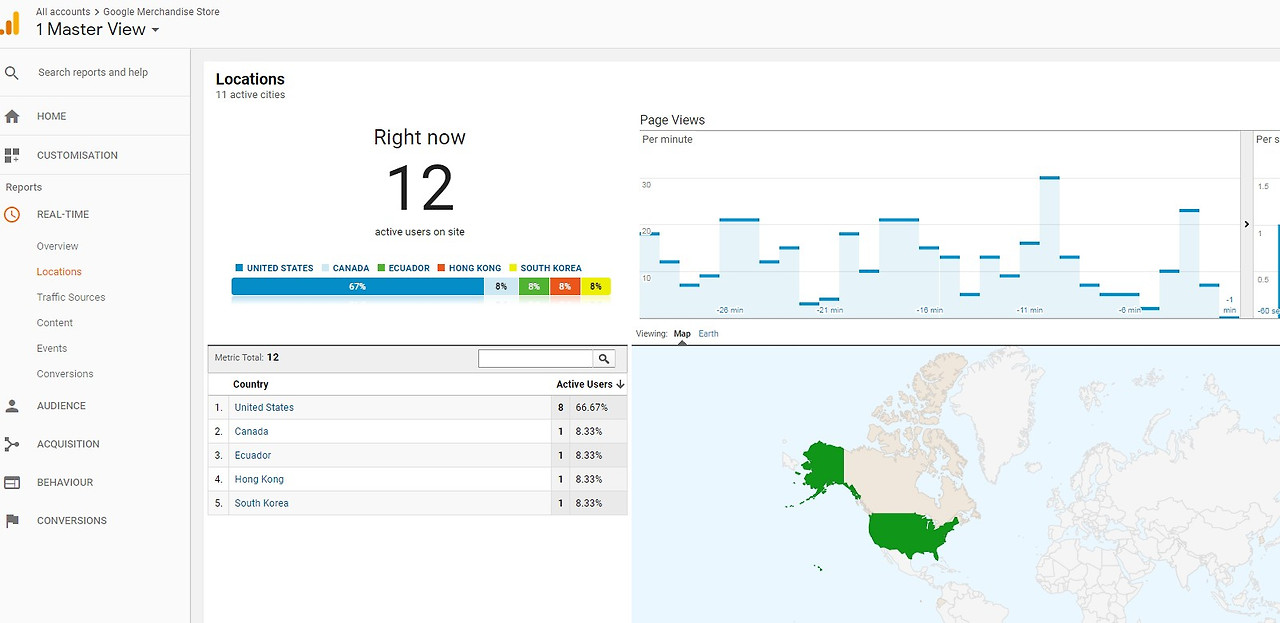Click the table filter text box
Image resolution: width=1280 pixels, height=623 pixels.
[536, 358]
